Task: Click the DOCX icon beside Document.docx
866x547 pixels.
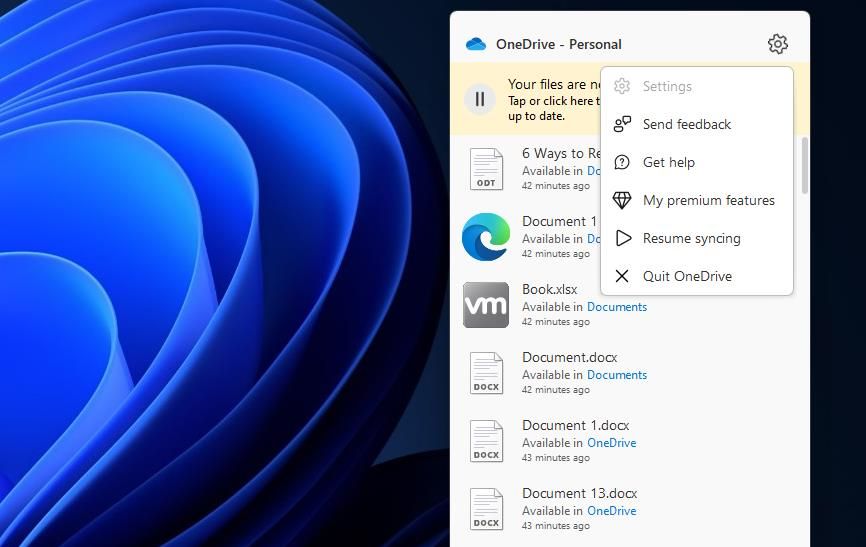Action: point(486,373)
